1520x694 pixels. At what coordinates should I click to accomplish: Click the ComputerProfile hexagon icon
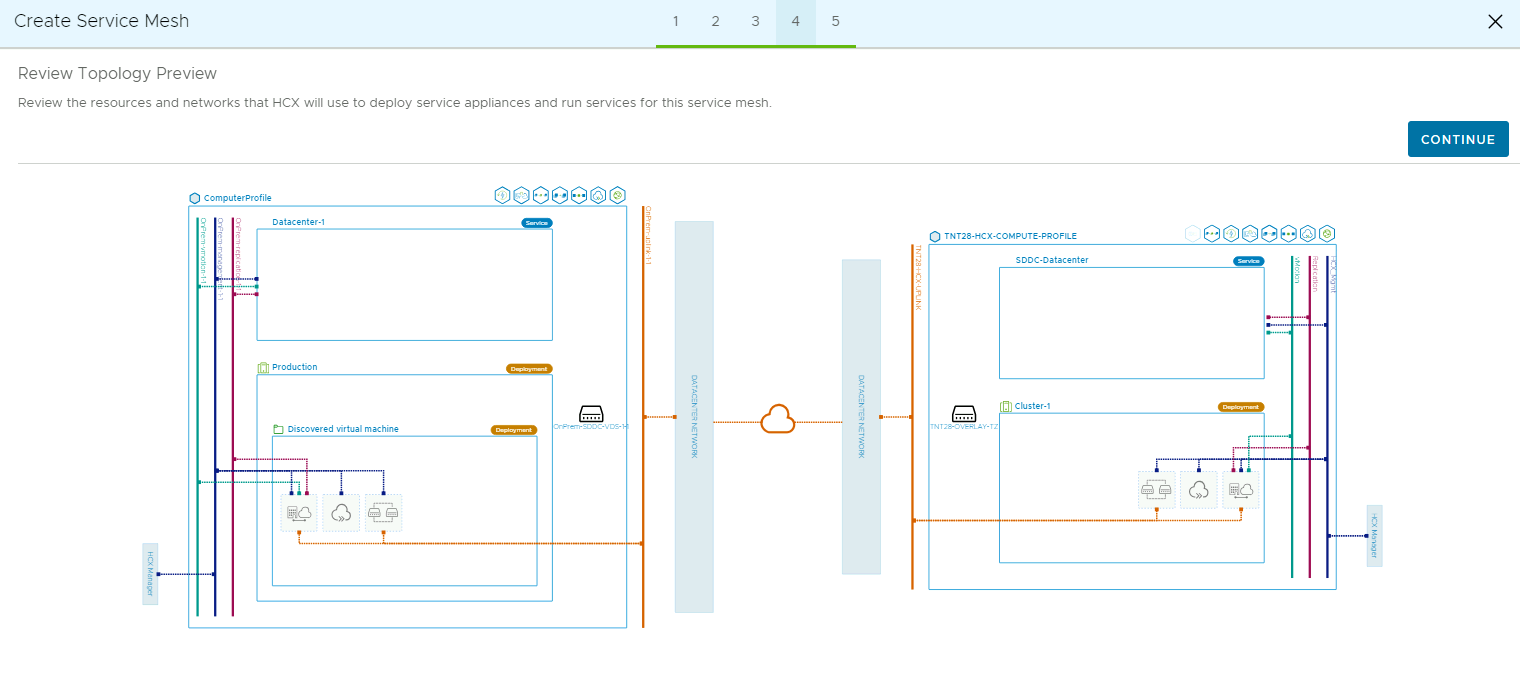pos(194,198)
